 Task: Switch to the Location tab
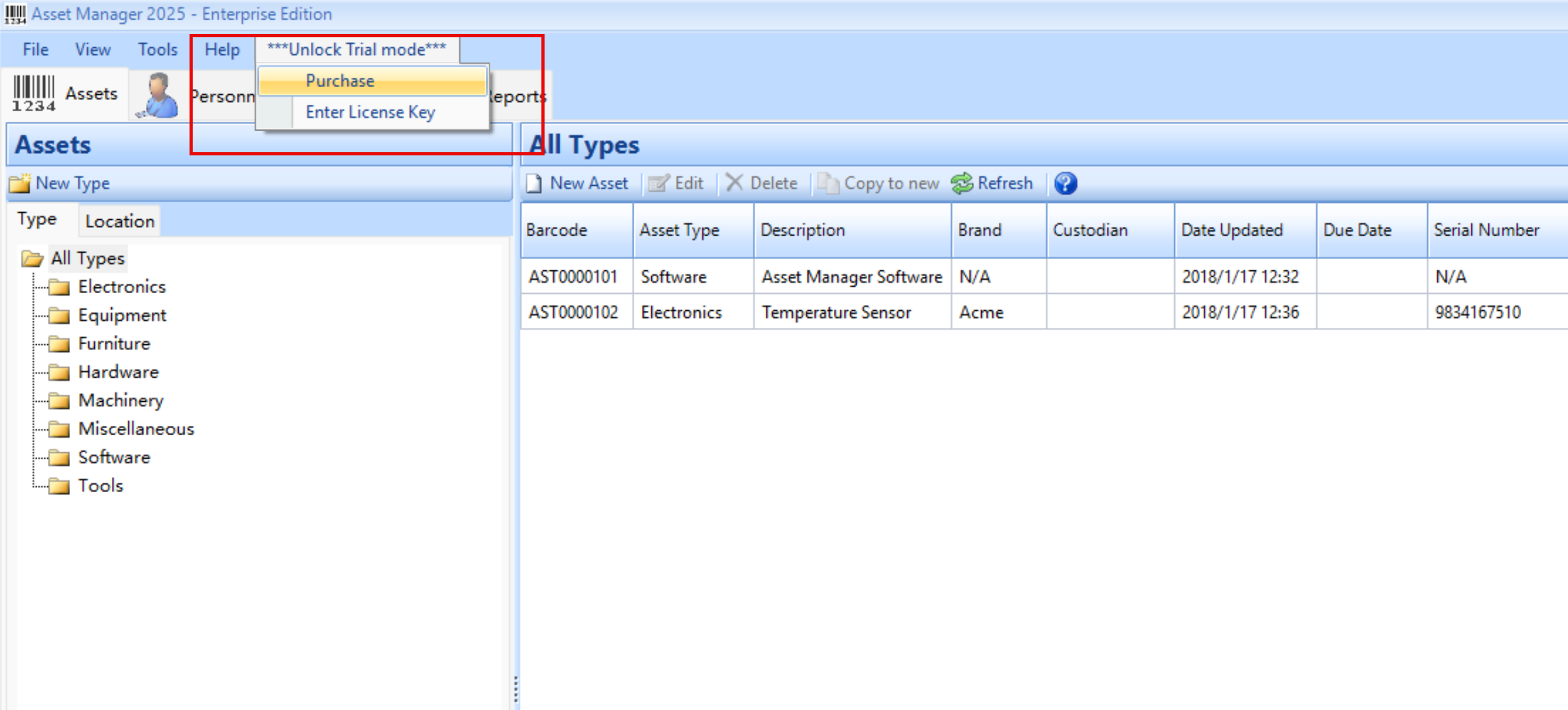point(119,221)
